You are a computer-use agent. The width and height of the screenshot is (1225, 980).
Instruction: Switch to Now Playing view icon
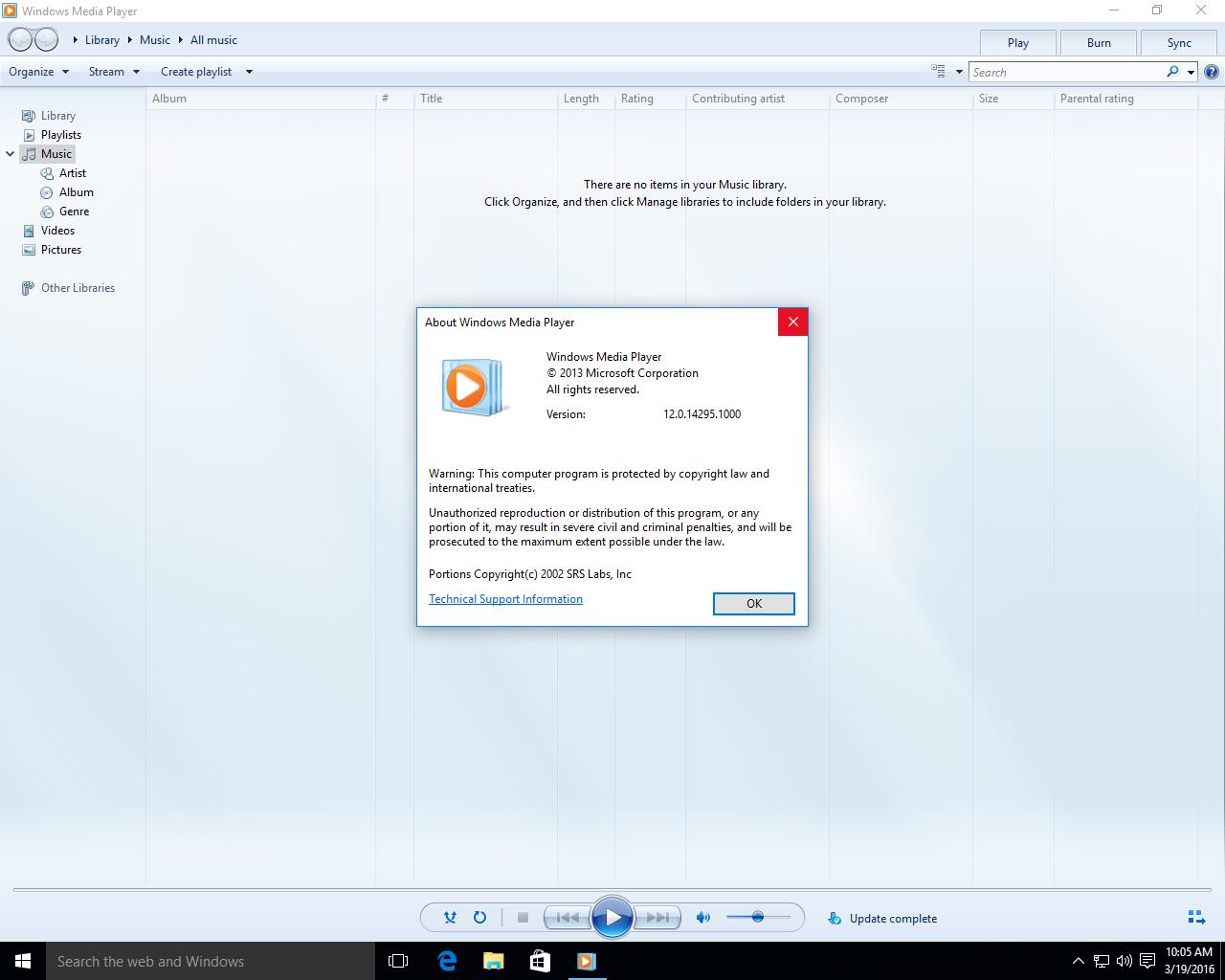click(1196, 917)
